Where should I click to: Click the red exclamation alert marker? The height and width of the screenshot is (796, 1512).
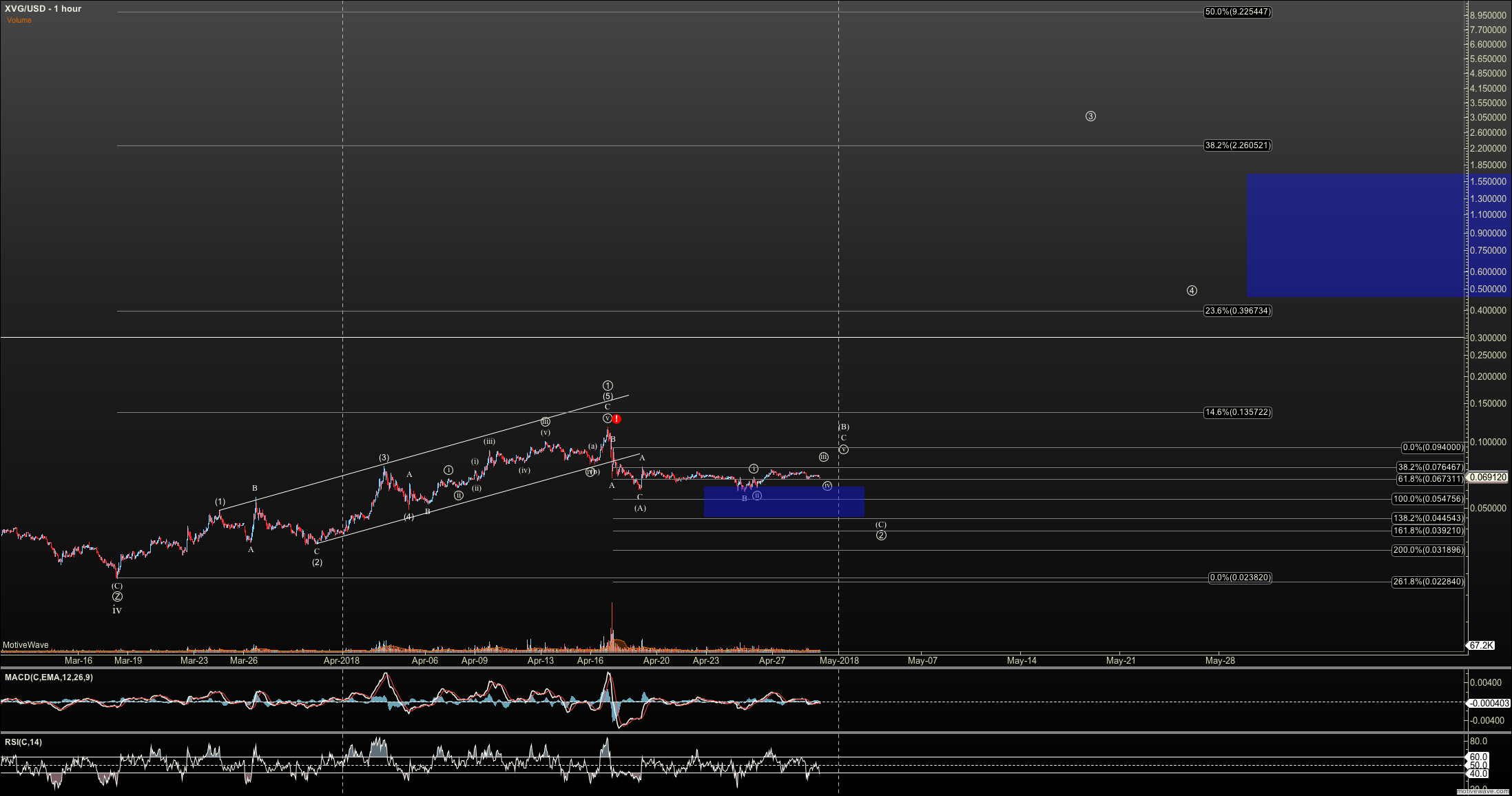click(x=617, y=419)
